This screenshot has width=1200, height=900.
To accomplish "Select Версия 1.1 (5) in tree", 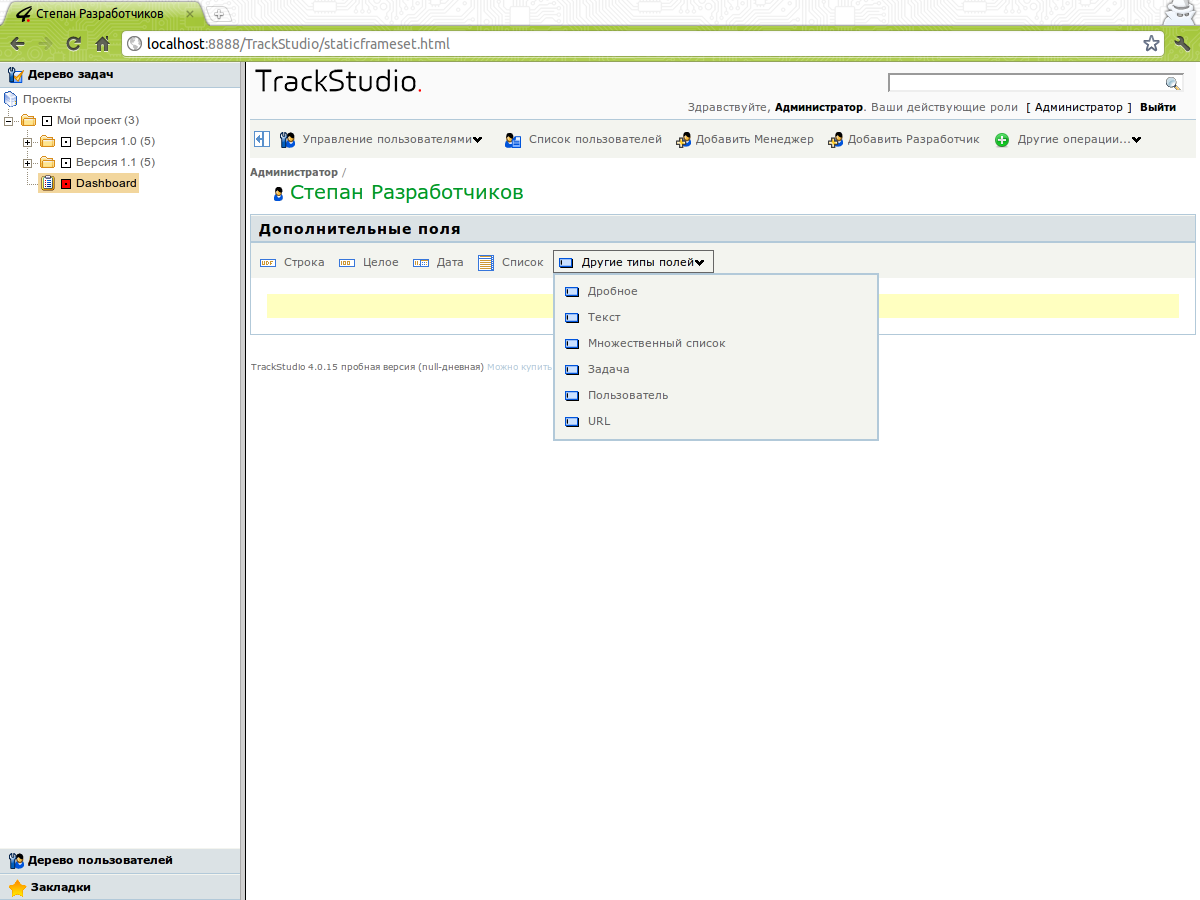I will [116, 163].
